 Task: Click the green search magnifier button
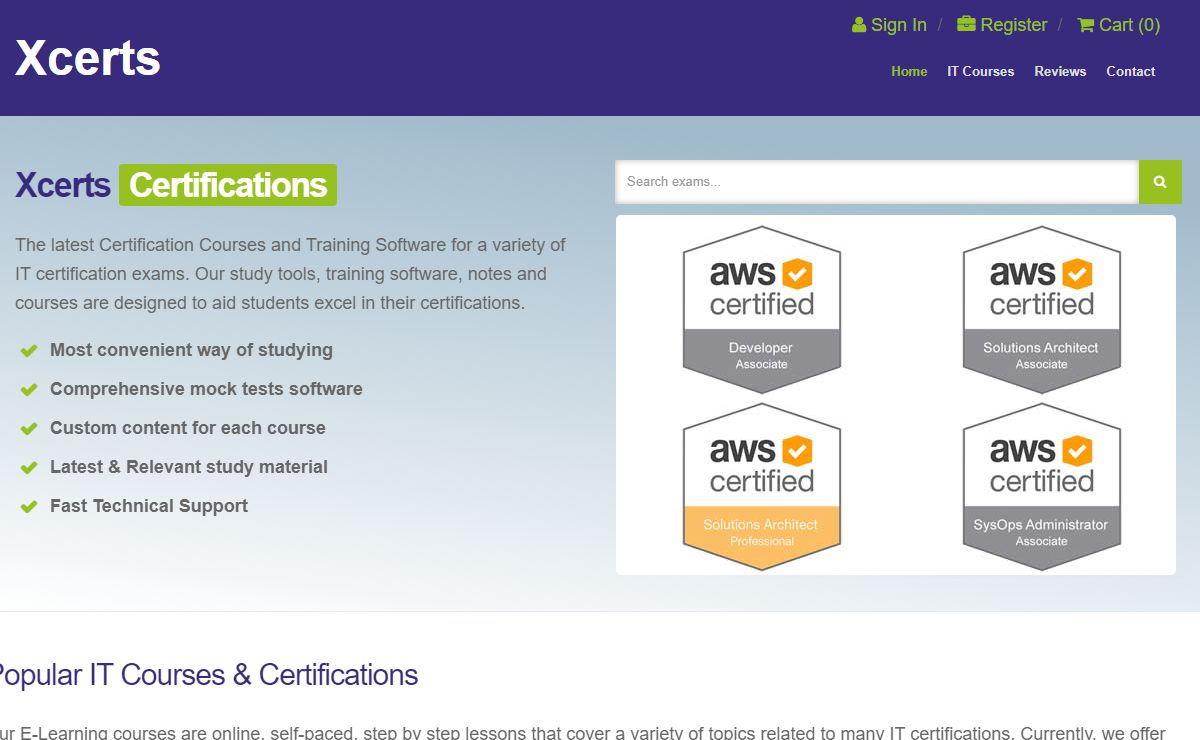(x=1160, y=181)
